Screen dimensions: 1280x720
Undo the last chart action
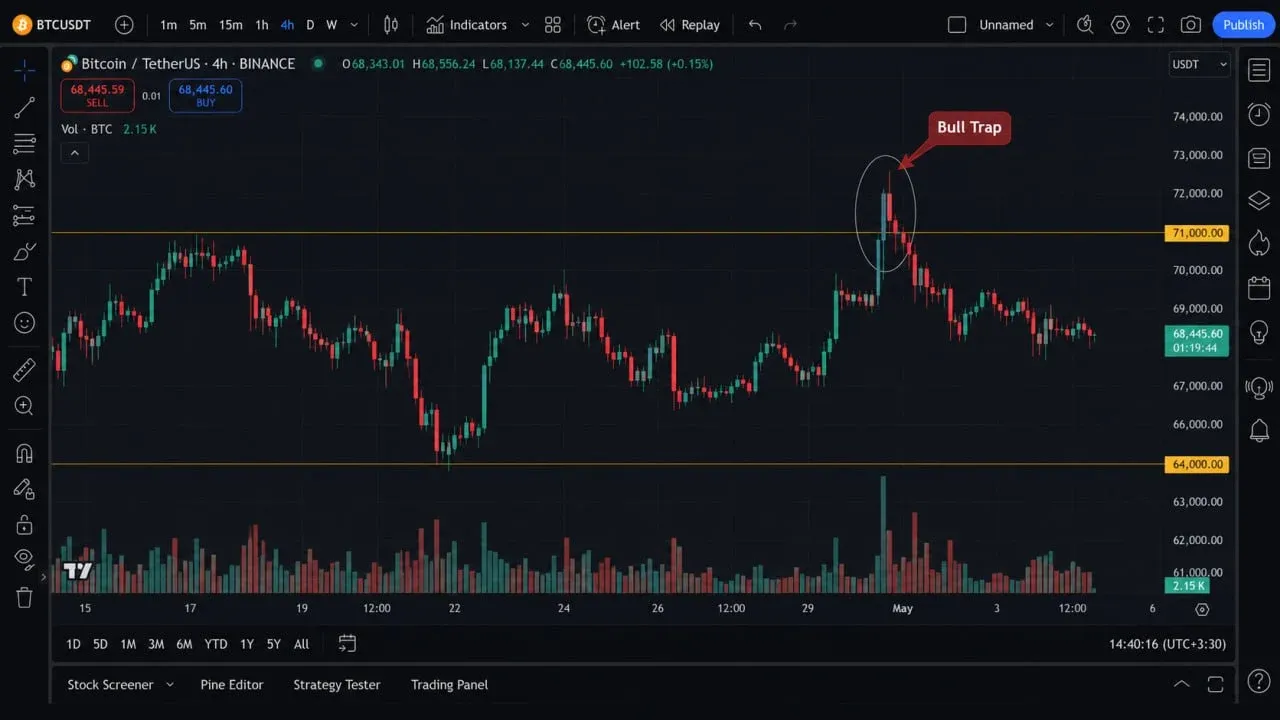755,25
